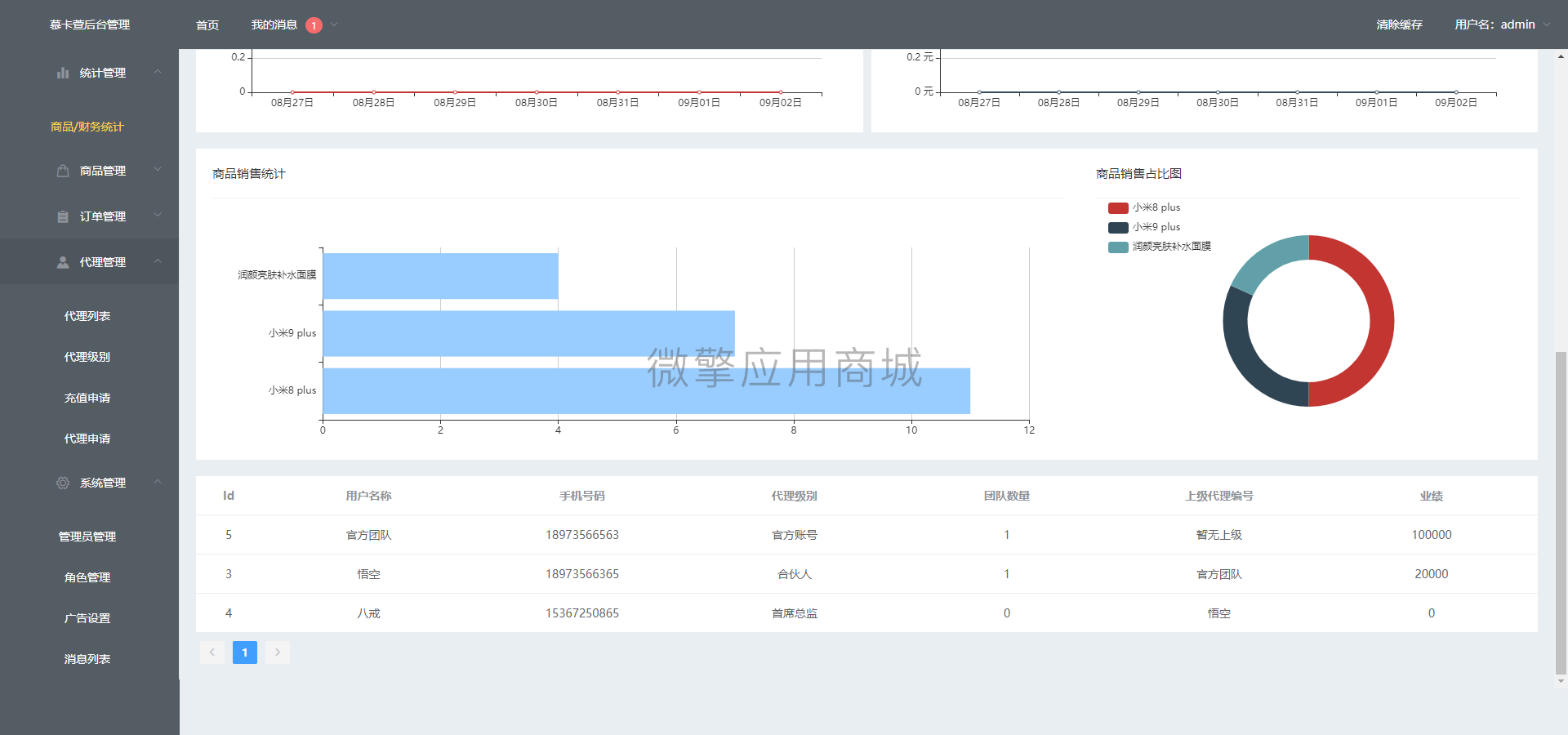Open 代理列表 sidebar item
This screenshot has width=1568, height=735.
[x=87, y=316]
